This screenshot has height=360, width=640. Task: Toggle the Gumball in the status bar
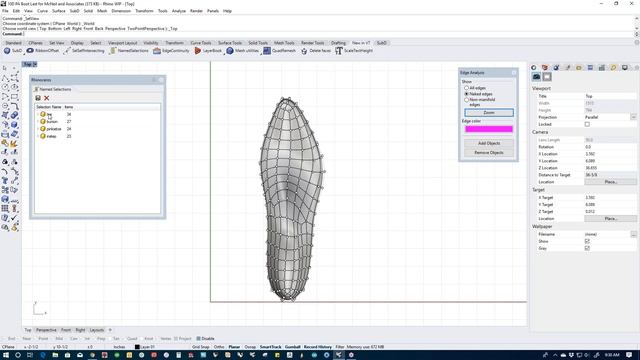pyautogui.click(x=292, y=347)
